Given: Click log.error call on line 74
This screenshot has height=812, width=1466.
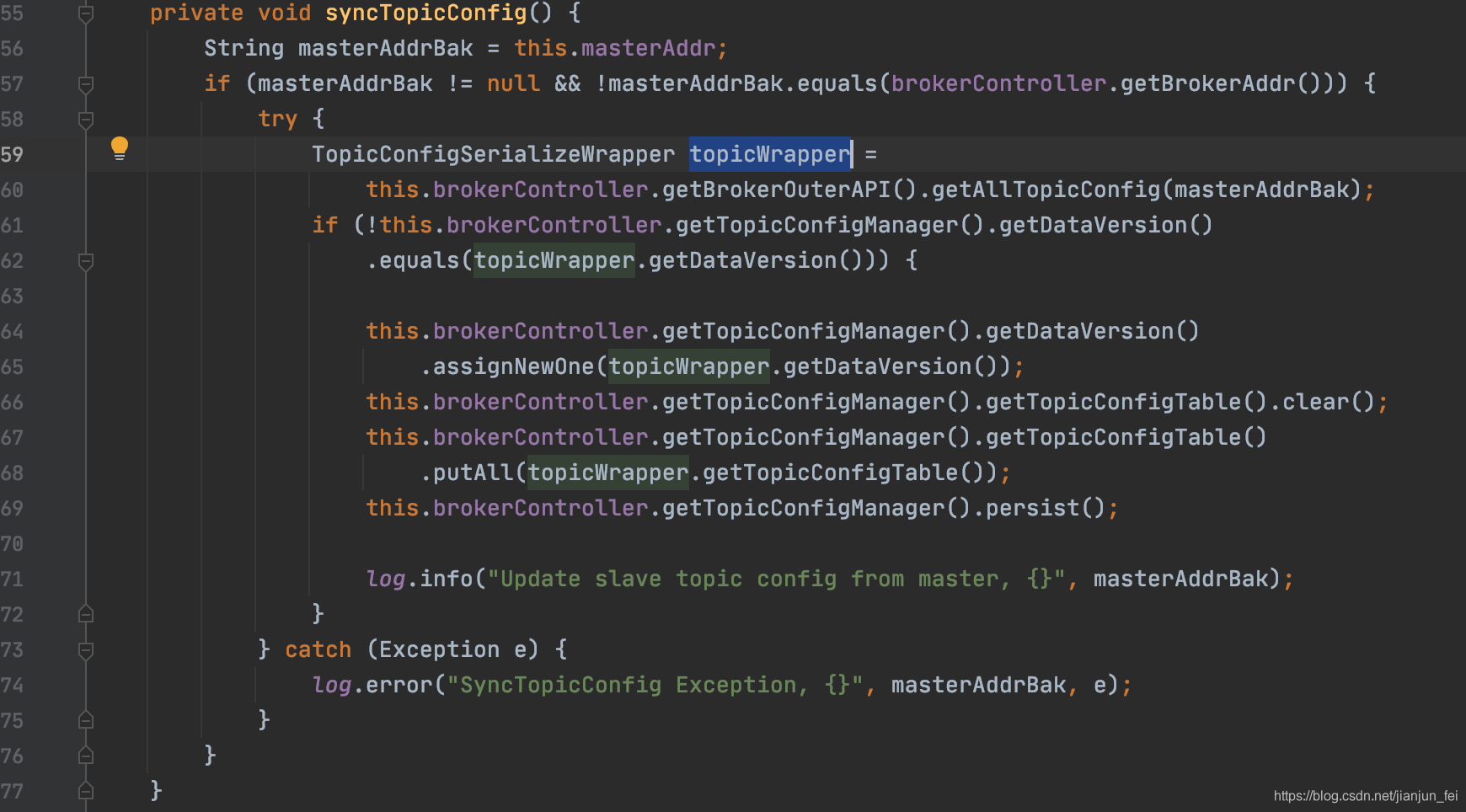Looking at the screenshot, I should coord(372,685).
